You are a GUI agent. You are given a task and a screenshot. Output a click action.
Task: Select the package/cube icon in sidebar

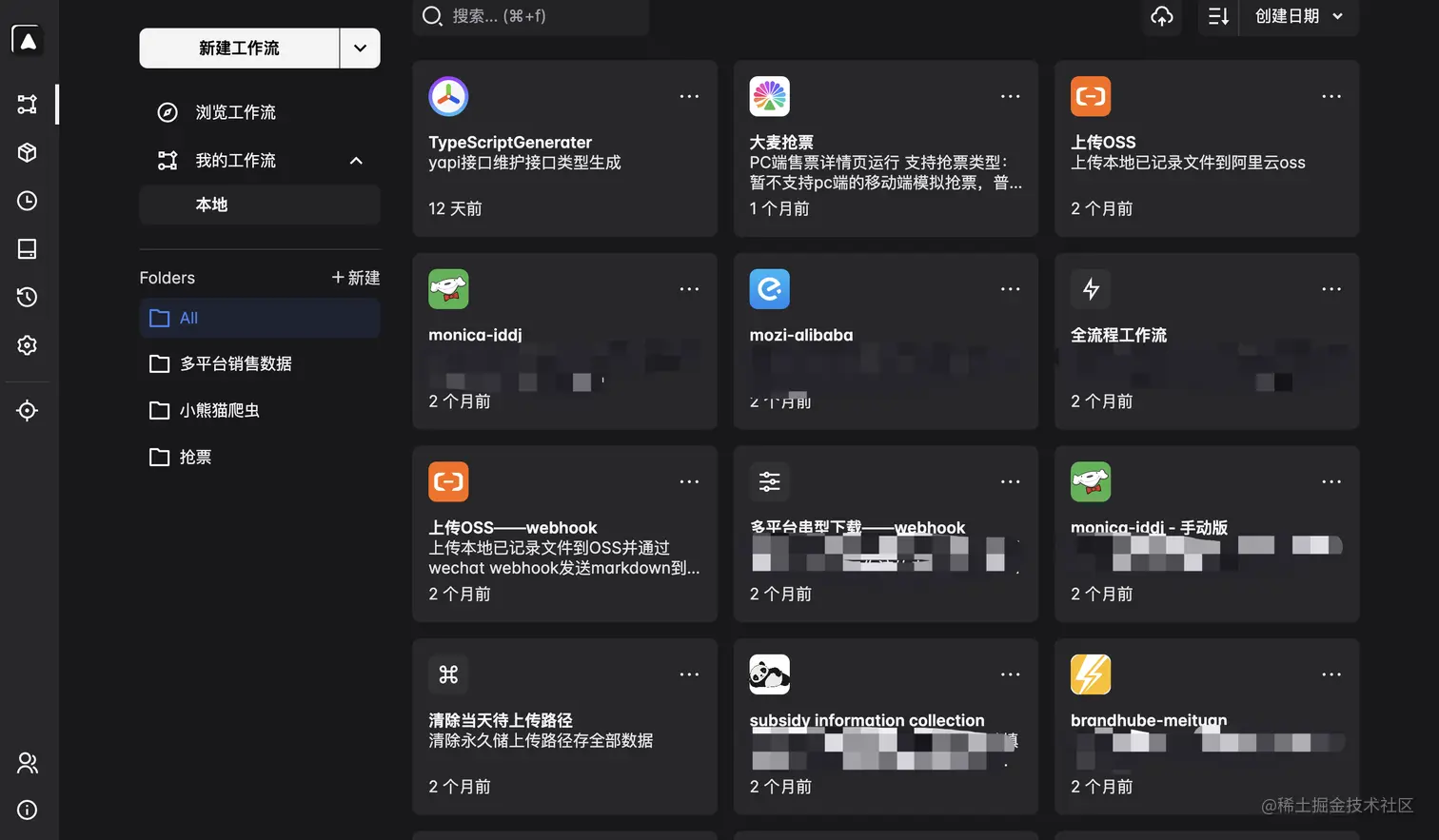point(27,152)
